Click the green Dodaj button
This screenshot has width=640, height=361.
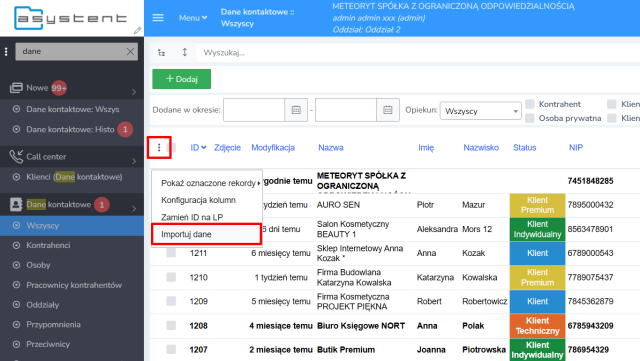point(182,79)
